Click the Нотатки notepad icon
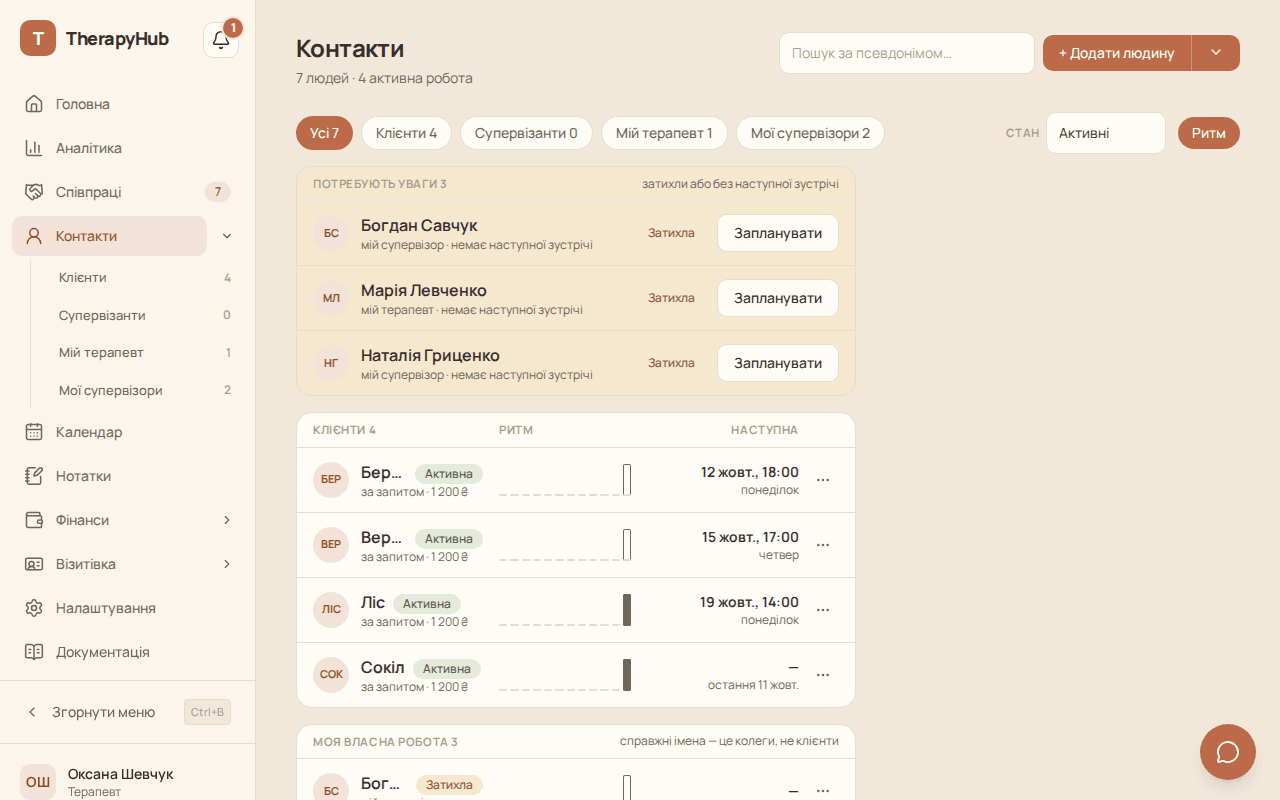The image size is (1280, 800). click(34, 476)
